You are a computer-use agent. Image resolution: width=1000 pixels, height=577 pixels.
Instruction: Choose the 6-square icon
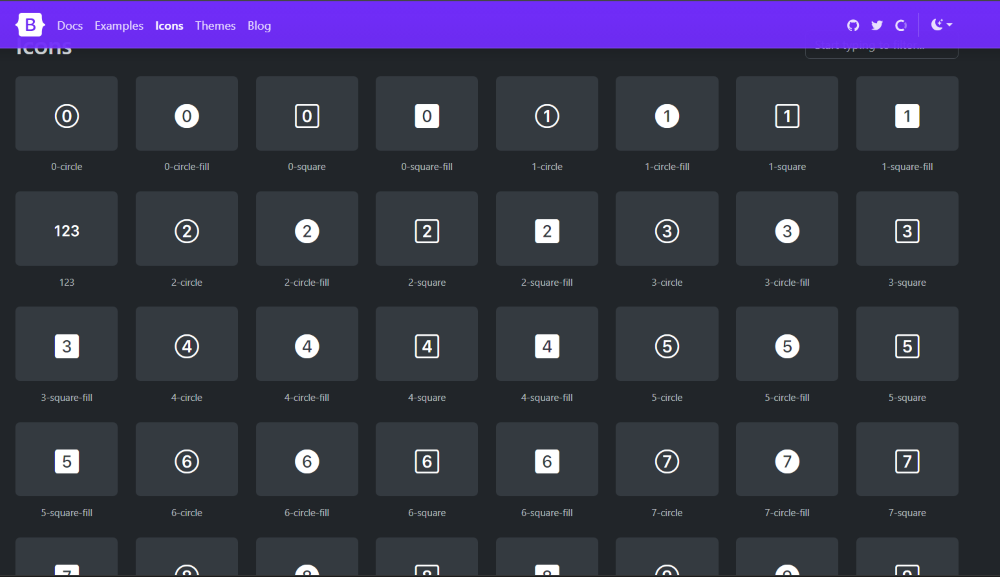427,459
